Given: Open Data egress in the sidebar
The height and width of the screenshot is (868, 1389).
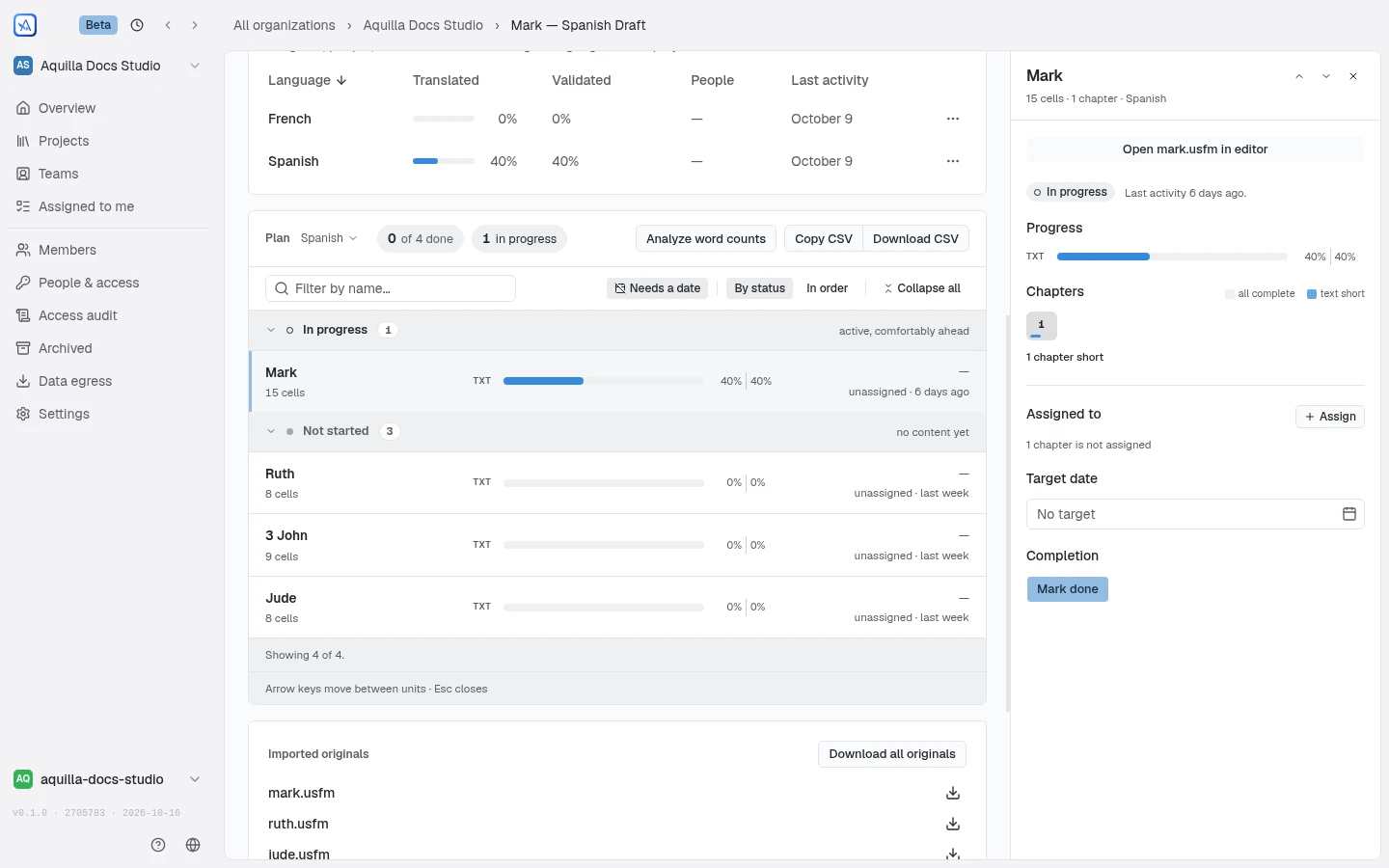Looking at the screenshot, I should [x=108, y=381].
